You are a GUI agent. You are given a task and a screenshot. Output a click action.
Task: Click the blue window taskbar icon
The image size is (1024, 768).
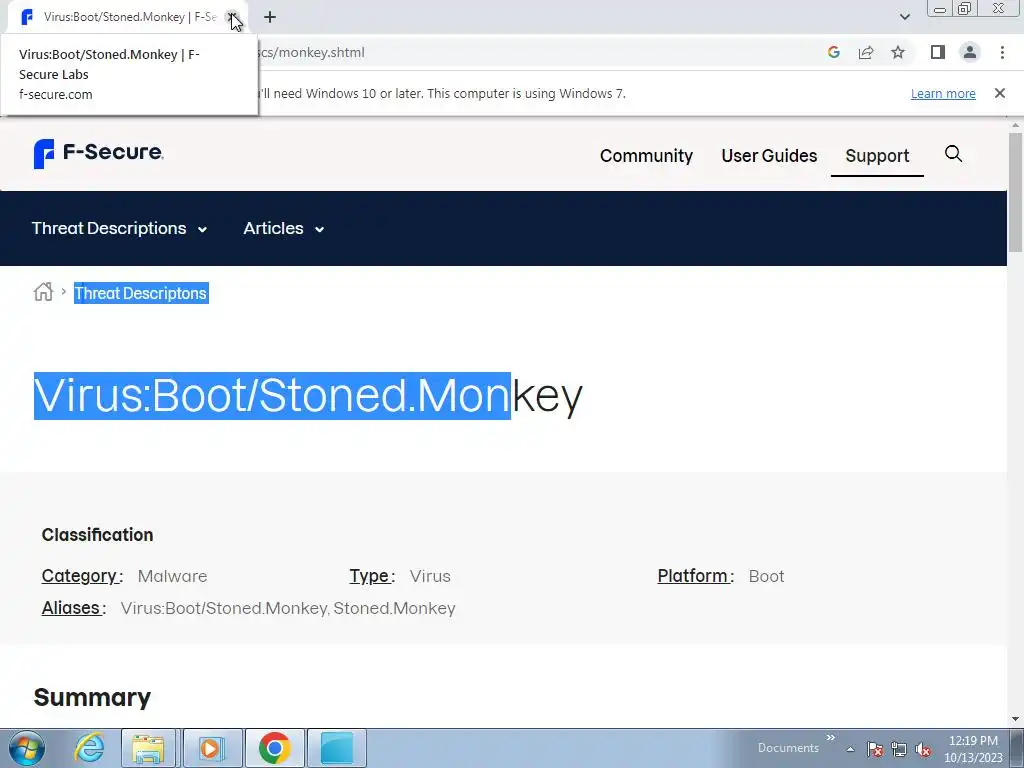[337, 748]
